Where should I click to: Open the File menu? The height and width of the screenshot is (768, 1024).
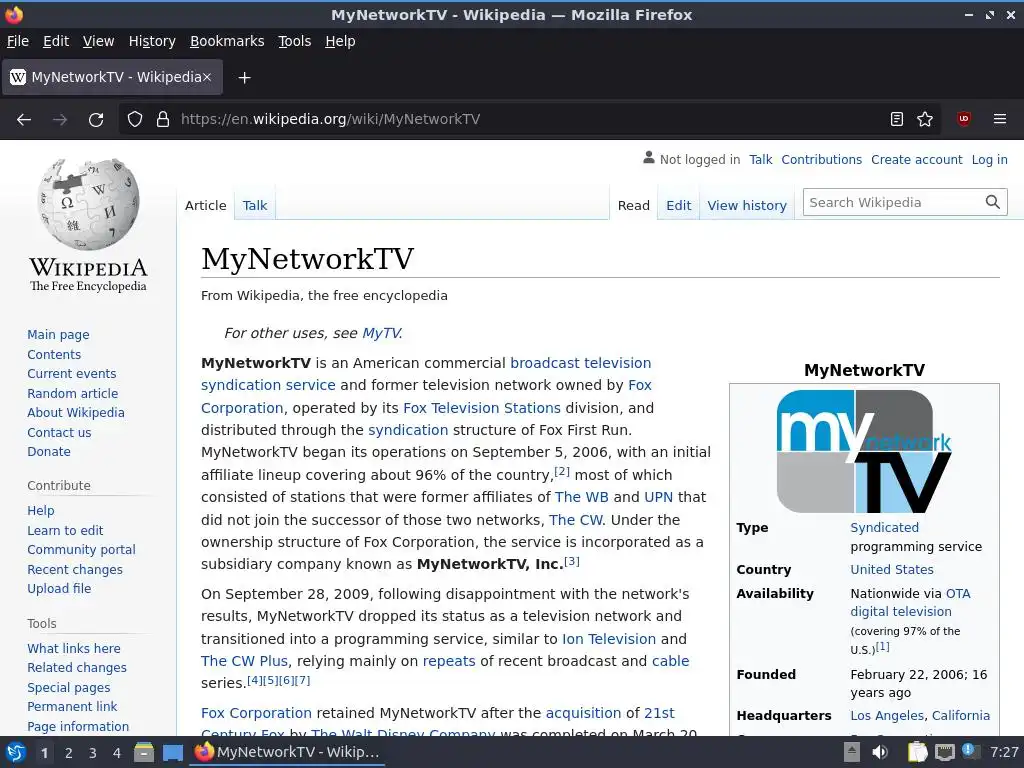18,41
